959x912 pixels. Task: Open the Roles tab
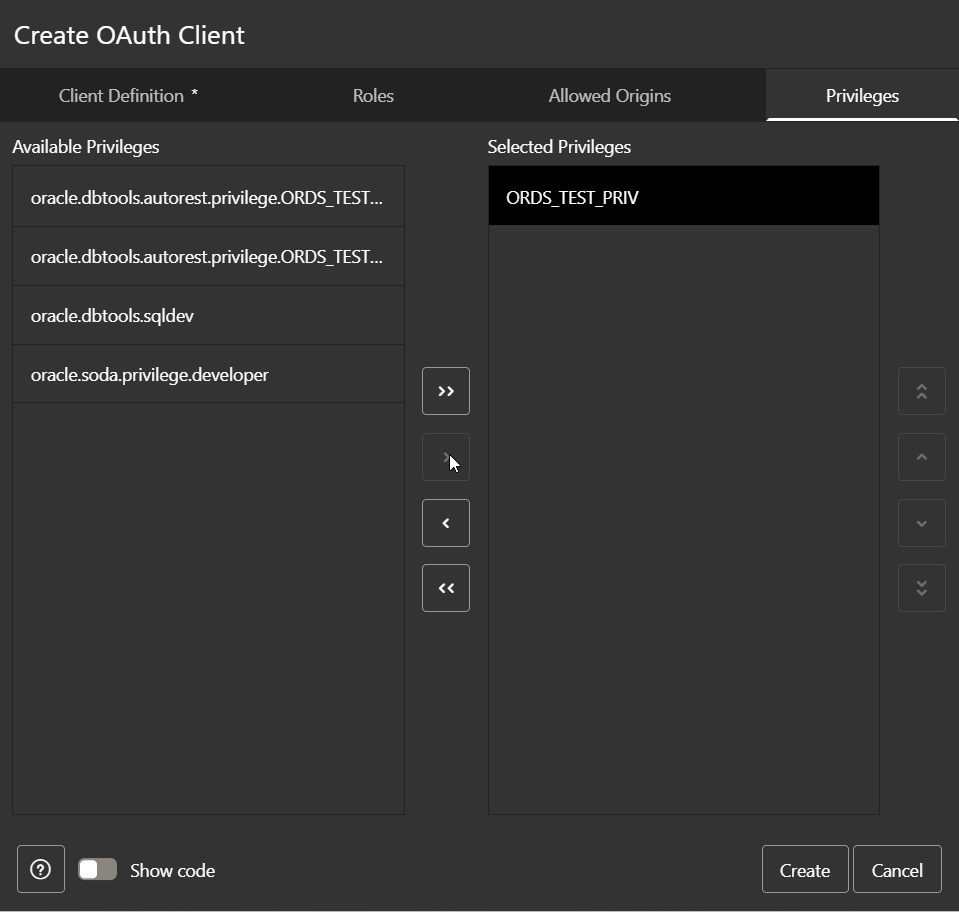pos(372,95)
